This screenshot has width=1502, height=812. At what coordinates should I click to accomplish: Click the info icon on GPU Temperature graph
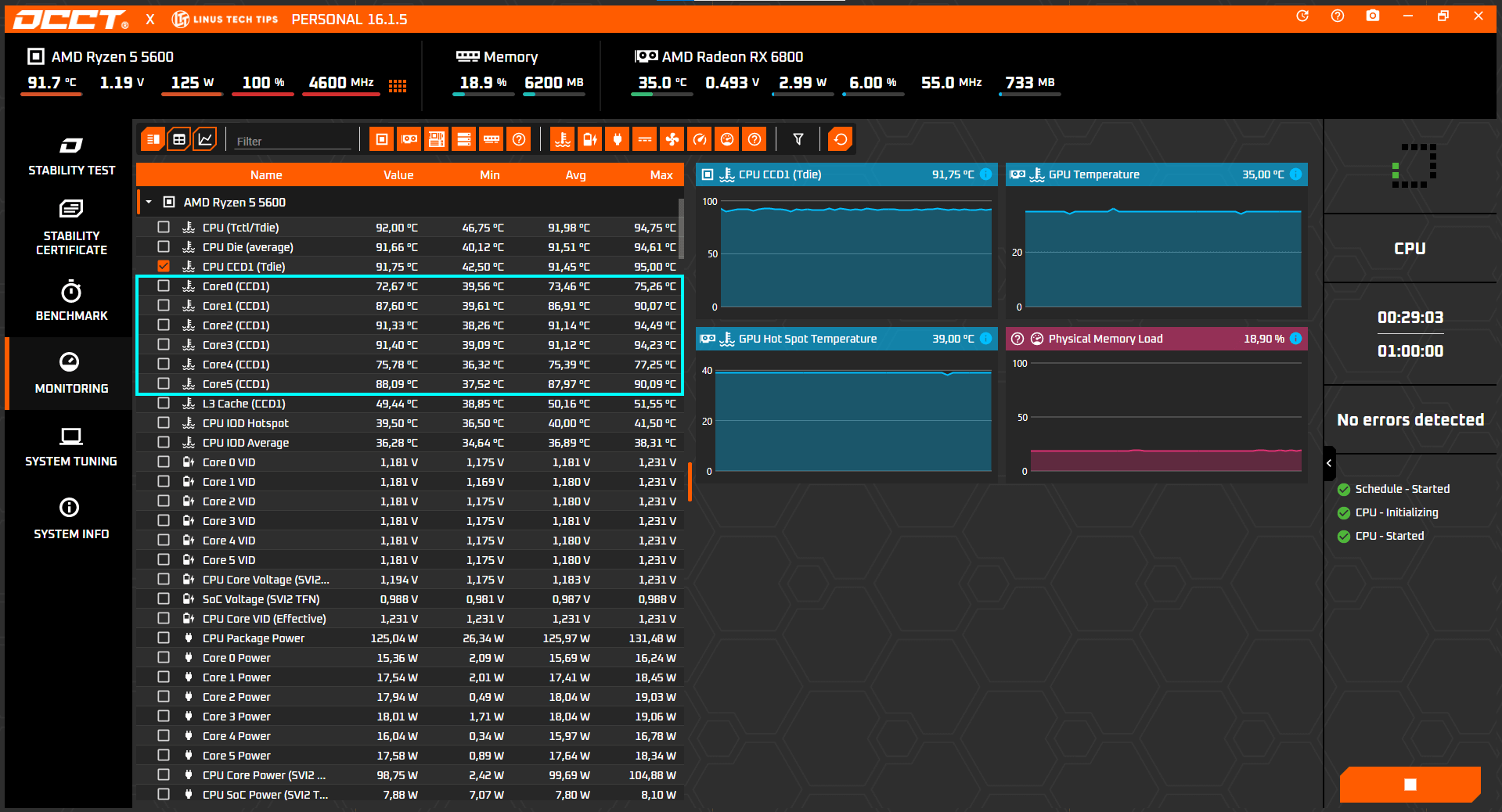point(1295,174)
